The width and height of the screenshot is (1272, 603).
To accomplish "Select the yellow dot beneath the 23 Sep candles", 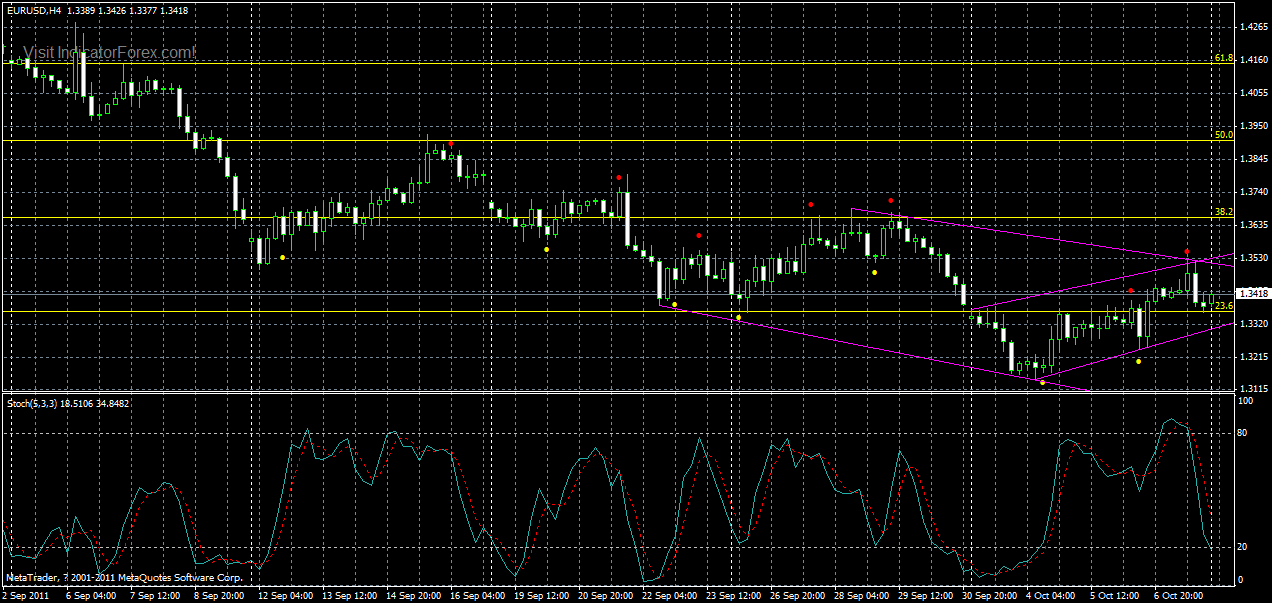I will (738, 317).
